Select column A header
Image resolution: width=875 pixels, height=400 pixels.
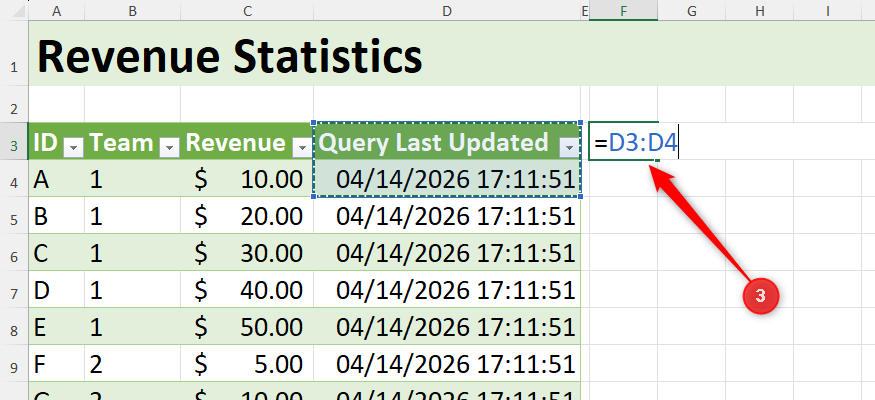click(56, 10)
